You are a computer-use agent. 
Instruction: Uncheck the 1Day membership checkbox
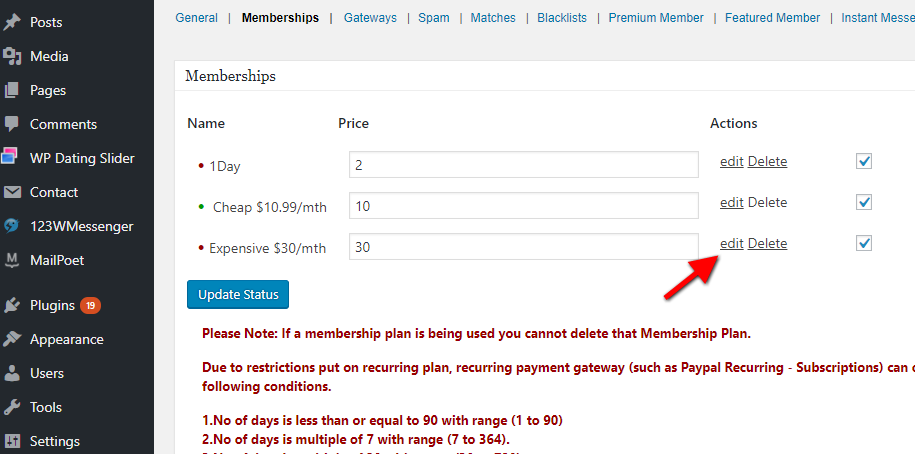pyautogui.click(x=864, y=162)
